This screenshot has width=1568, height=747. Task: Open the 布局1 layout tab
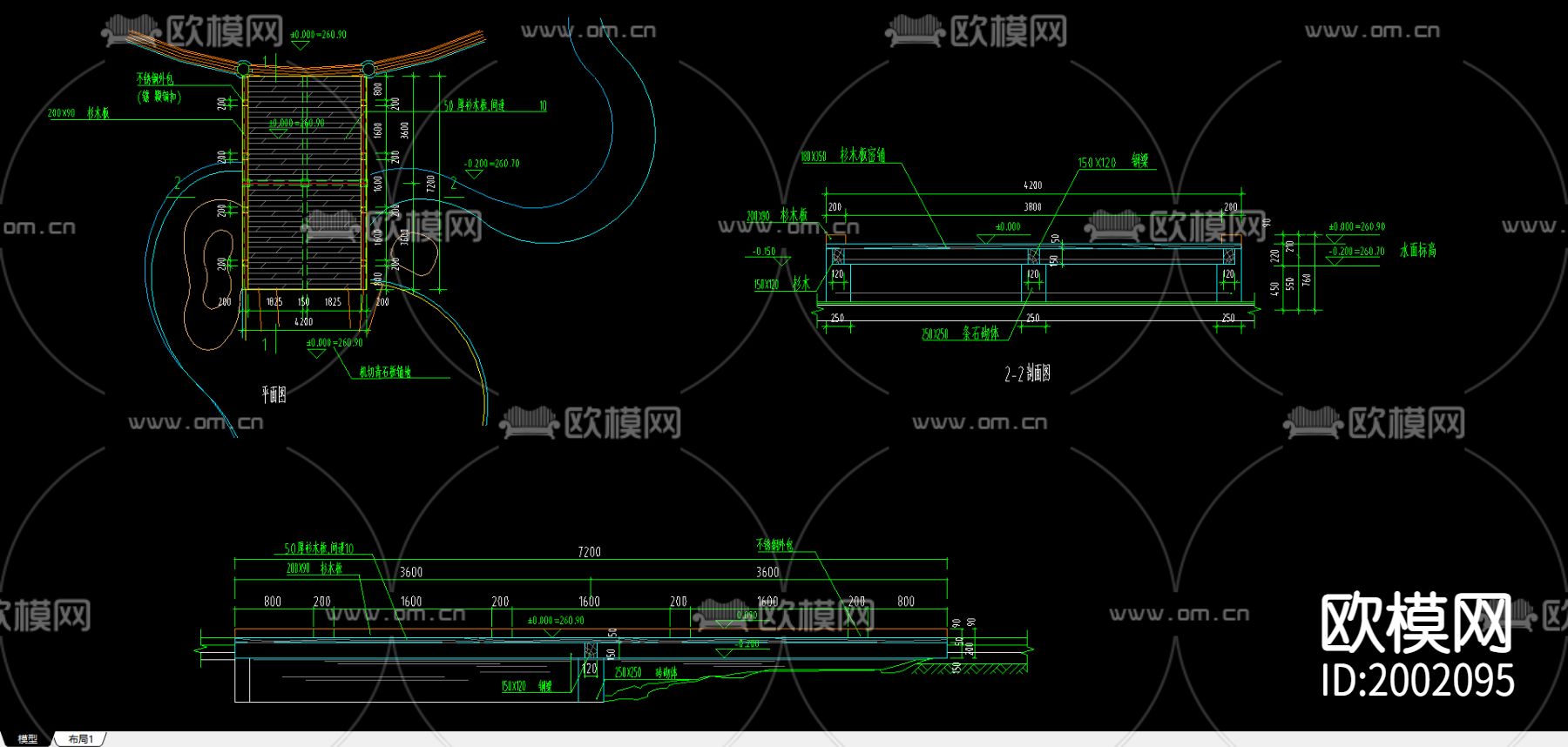[81, 738]
